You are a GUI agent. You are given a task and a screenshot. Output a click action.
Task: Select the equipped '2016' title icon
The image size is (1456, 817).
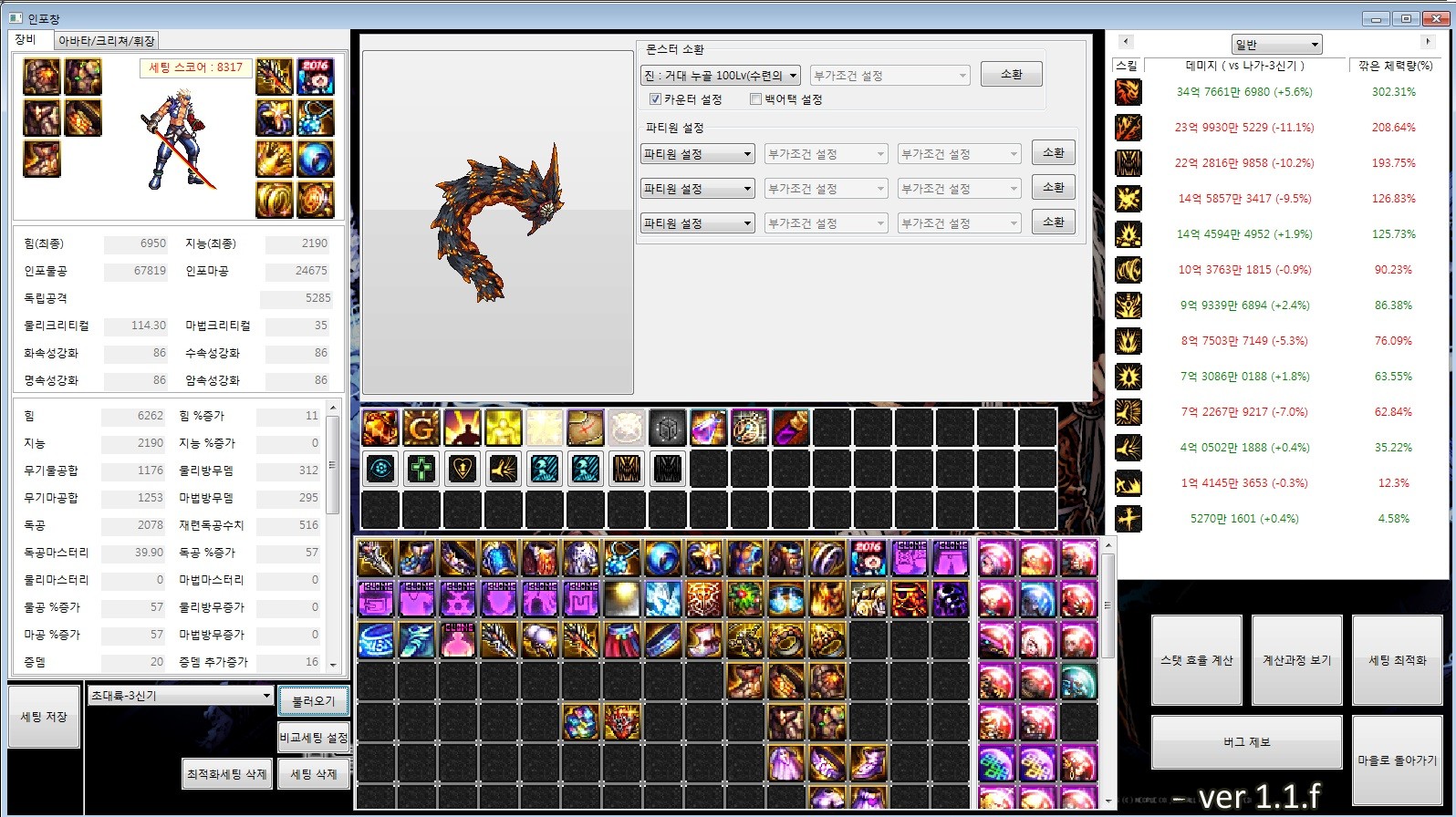tap(316, 78)
